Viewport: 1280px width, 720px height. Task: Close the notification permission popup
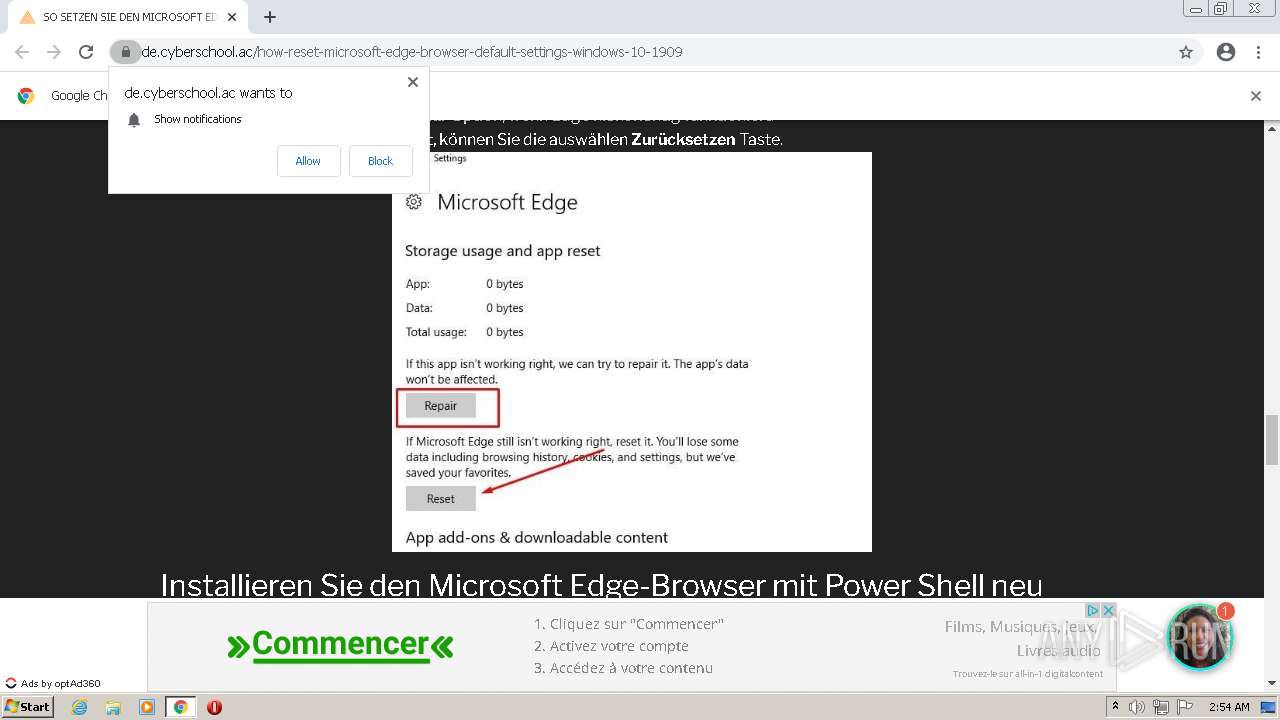(412, 82)
